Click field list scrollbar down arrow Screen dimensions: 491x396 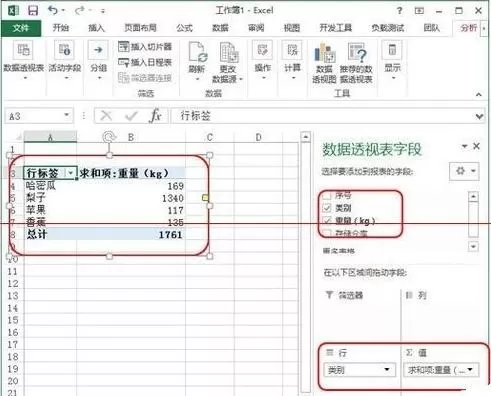[473, 247]
